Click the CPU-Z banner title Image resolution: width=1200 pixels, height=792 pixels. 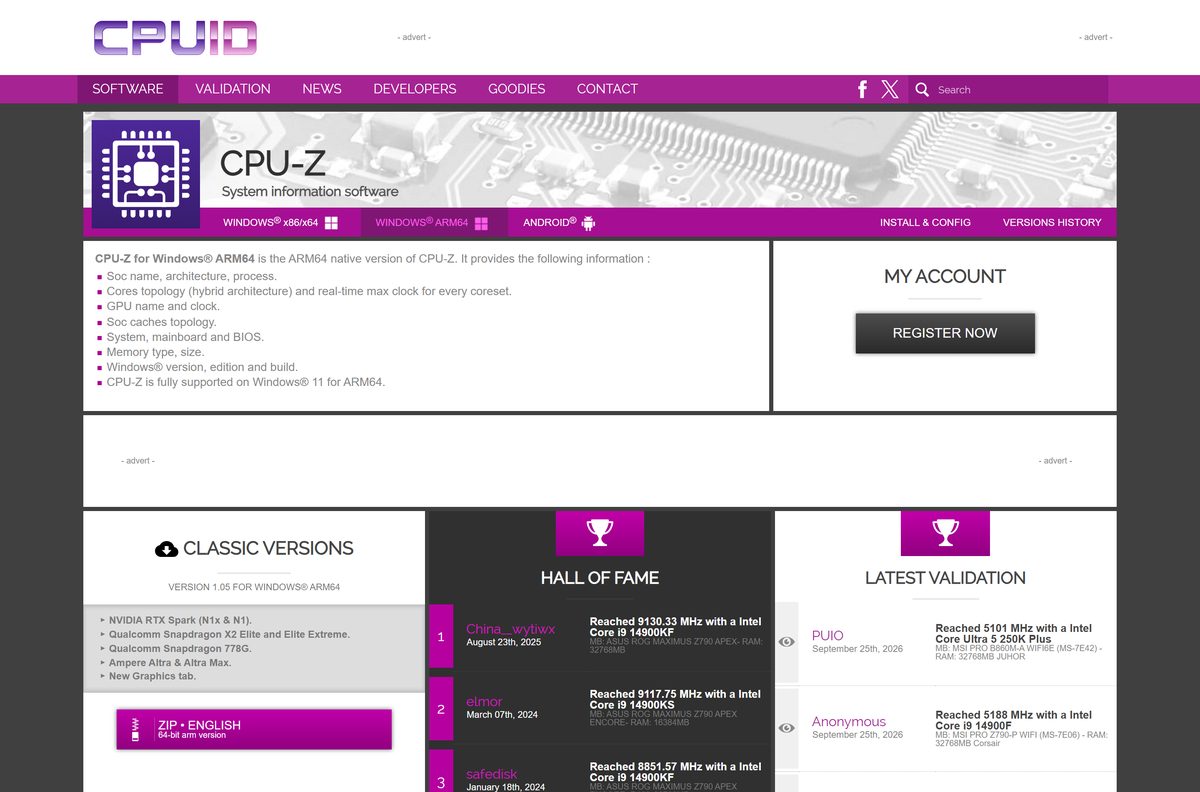[x=272, y=163]
